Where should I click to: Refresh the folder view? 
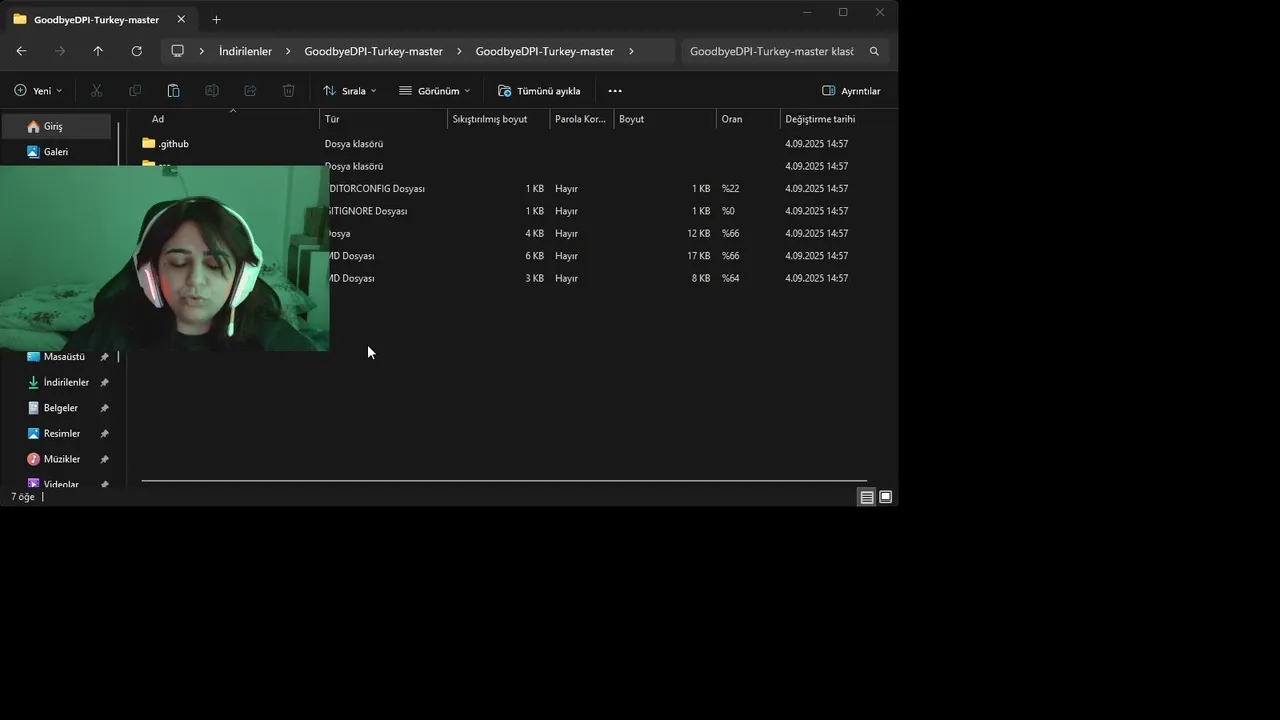[136, 51]
